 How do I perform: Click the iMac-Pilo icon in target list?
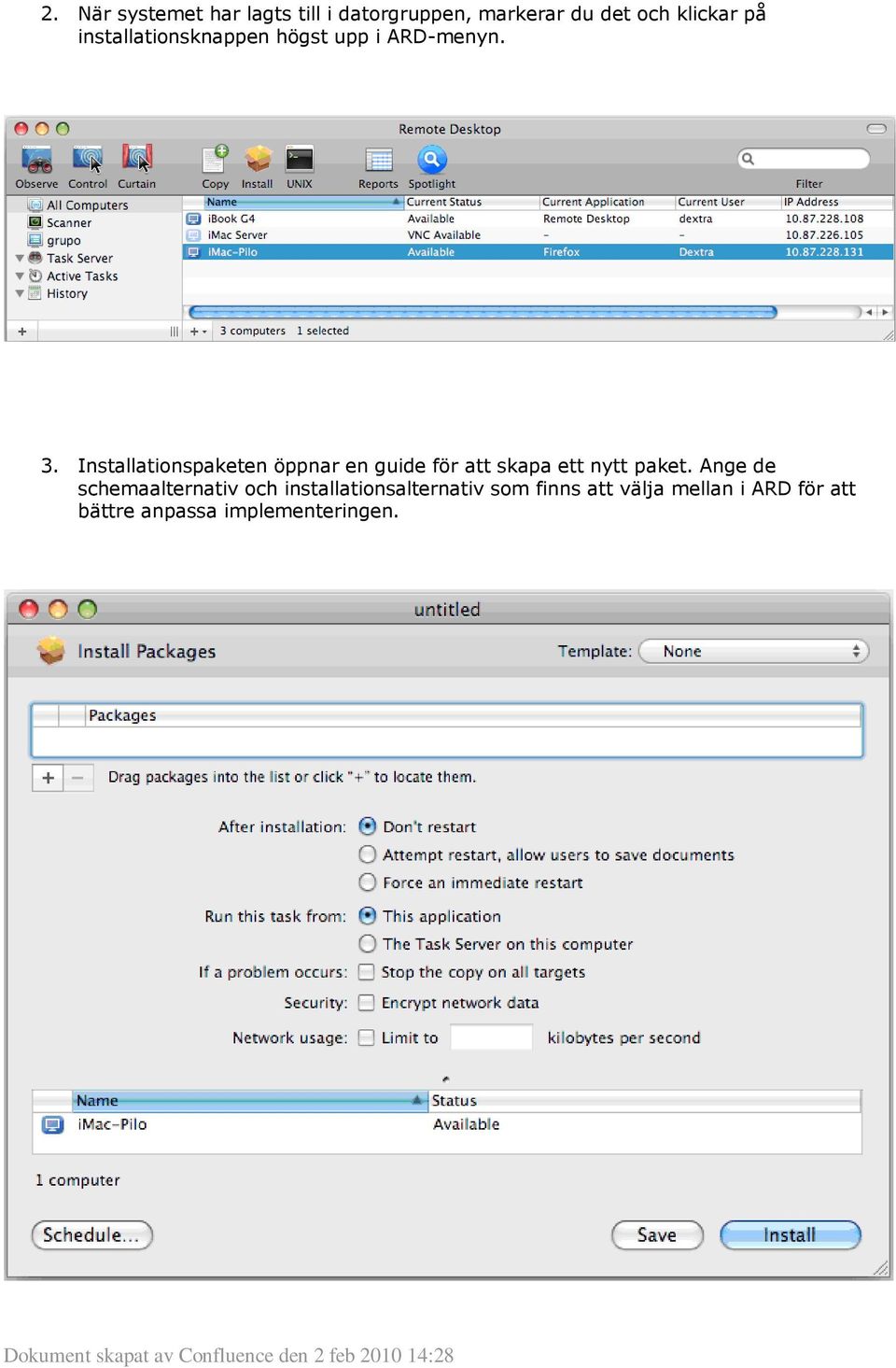click(x=53, y=1124)
